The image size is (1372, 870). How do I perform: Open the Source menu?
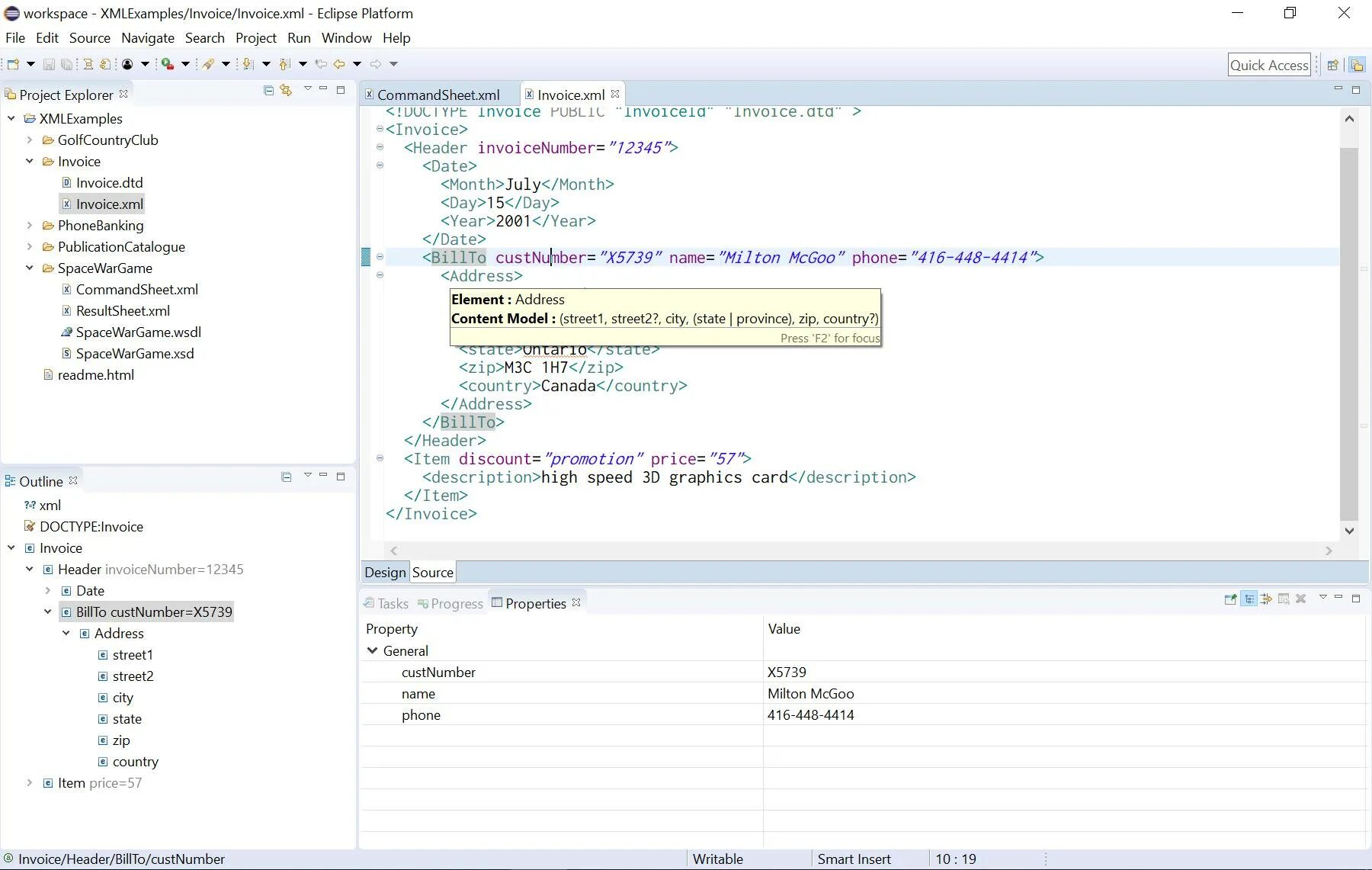pyautogui.click(x=90, y=37)
